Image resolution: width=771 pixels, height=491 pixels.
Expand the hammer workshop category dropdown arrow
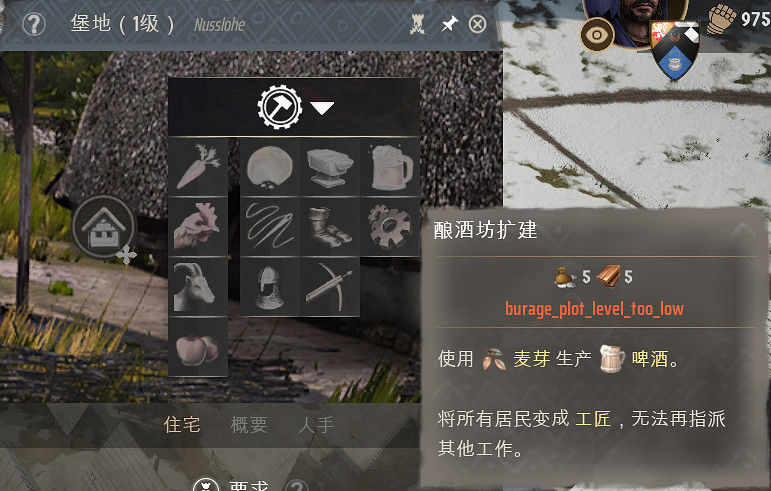[322, 108]
